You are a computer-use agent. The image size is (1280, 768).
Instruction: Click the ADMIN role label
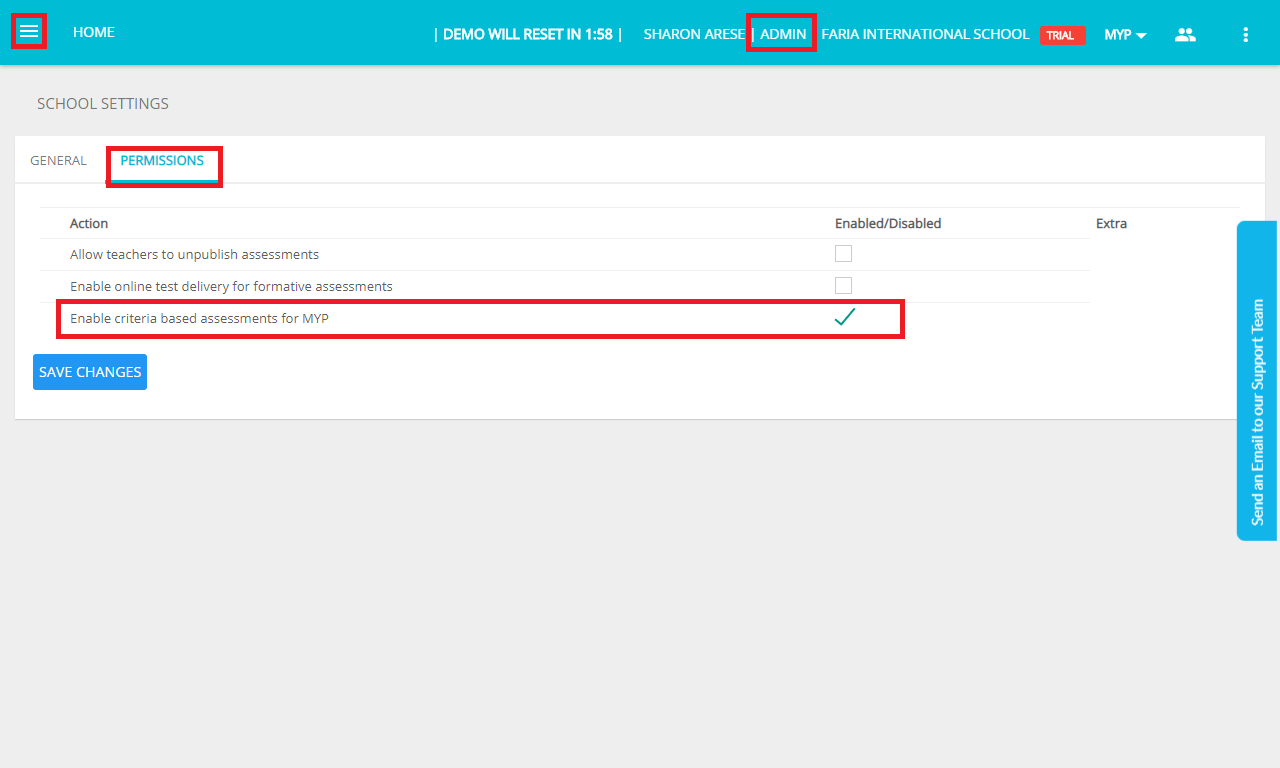pyautogui.click(x=782, y=34)
